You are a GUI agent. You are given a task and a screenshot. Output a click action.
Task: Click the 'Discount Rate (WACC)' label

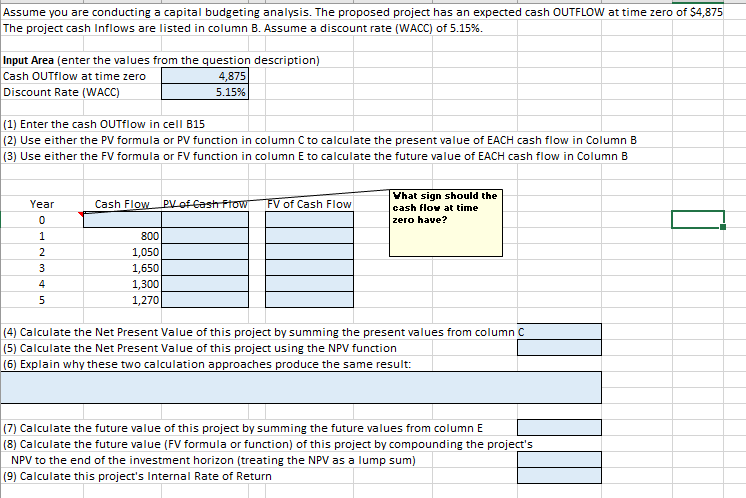[61, 92]
